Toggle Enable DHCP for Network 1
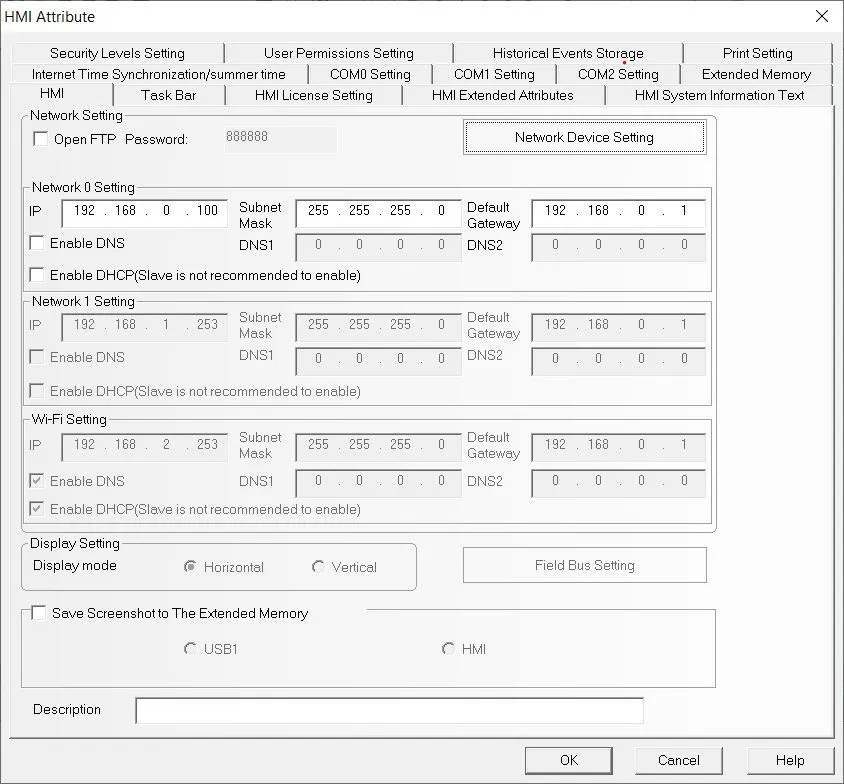Image resolution: width=844 pixels, height=784 pixels. coord(37,391)
